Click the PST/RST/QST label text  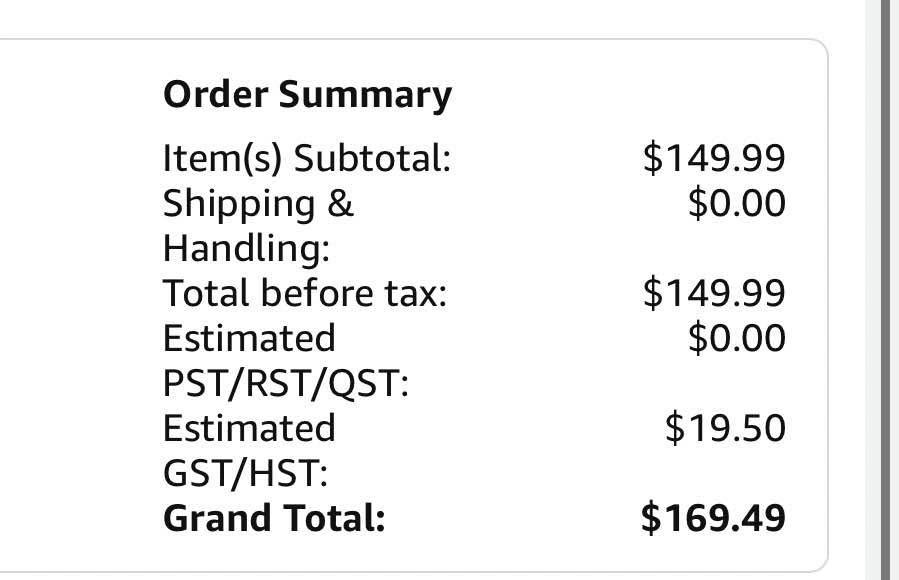(x=286, y=383)
